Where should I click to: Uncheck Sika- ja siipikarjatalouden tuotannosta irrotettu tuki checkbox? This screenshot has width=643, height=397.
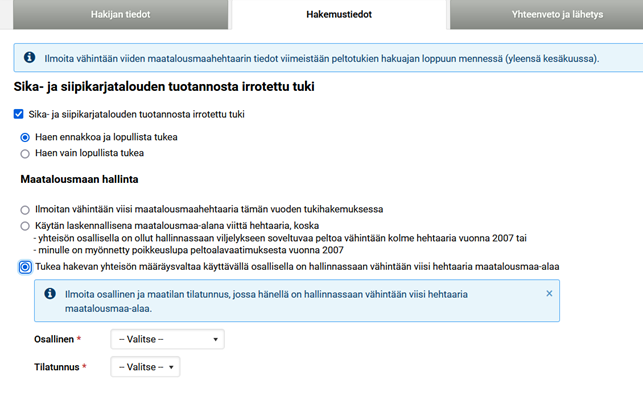(18, 114)
